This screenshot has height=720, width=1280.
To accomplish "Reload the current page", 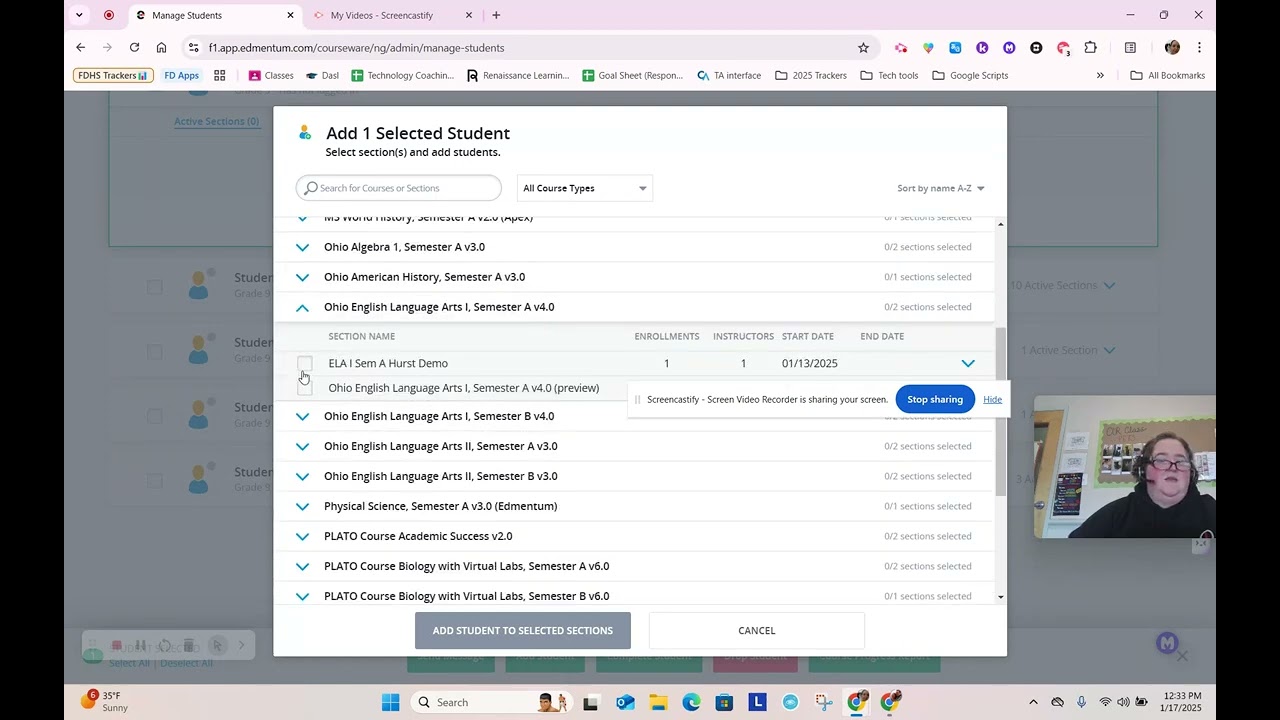I will [134, 47].
